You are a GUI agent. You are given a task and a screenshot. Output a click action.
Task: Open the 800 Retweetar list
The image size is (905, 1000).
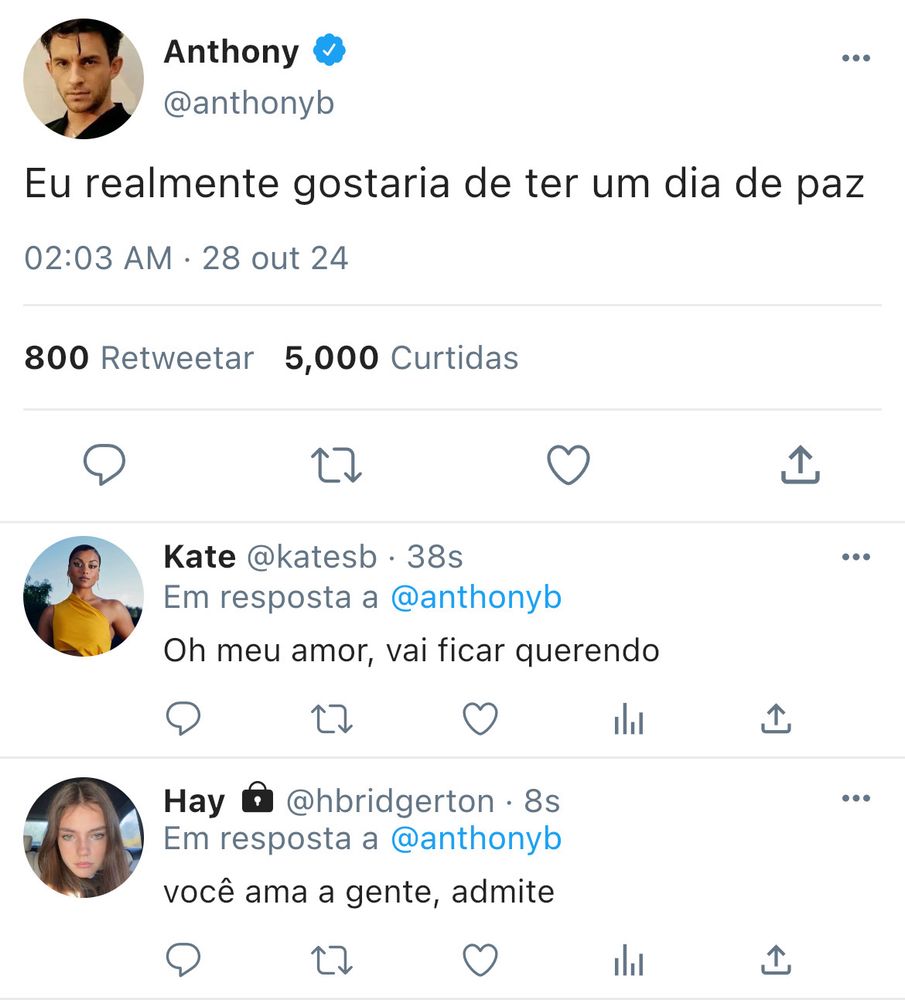(x=139, y=358)
